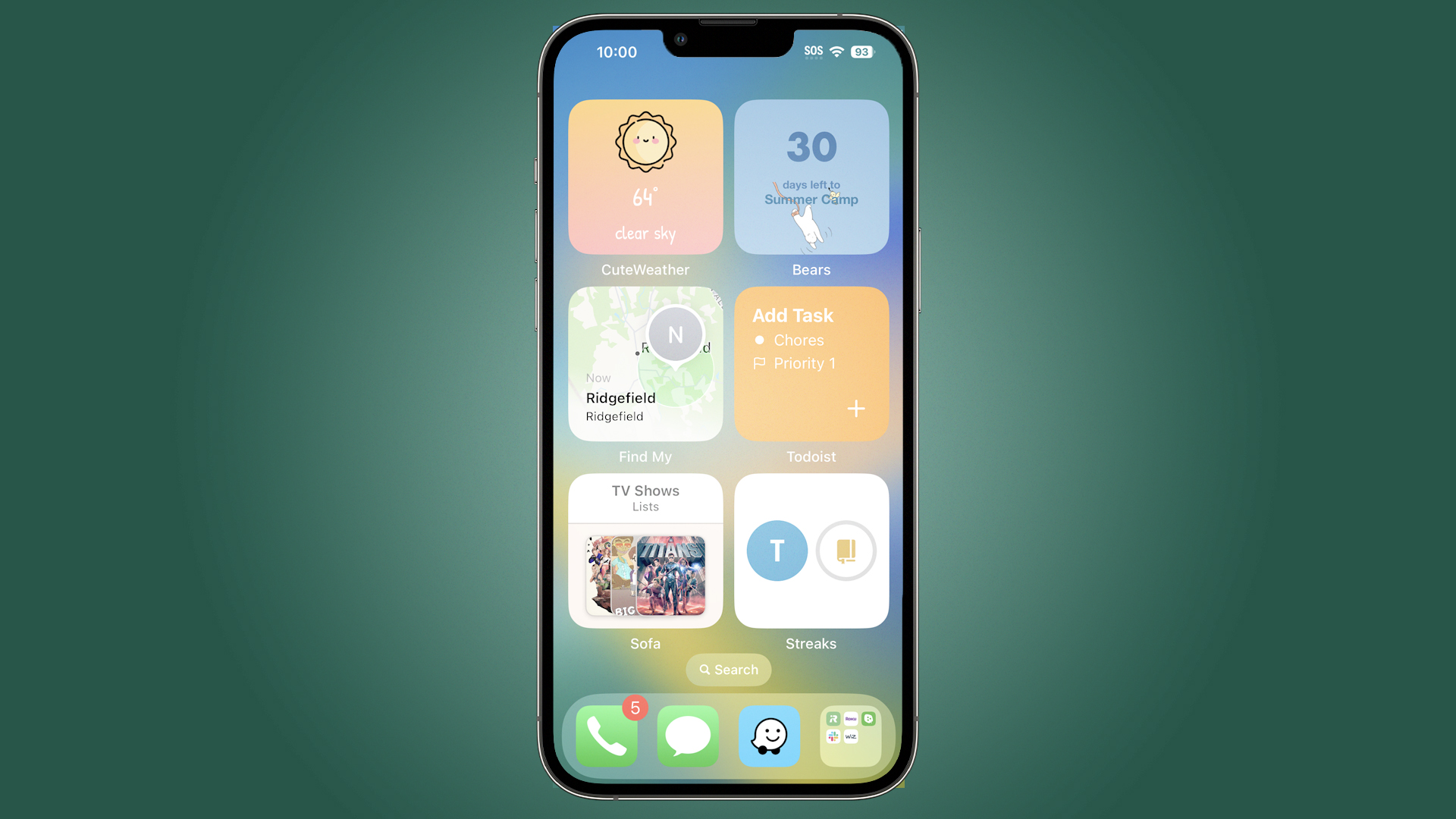Tap the Search bar button

[x=727, y=669]
